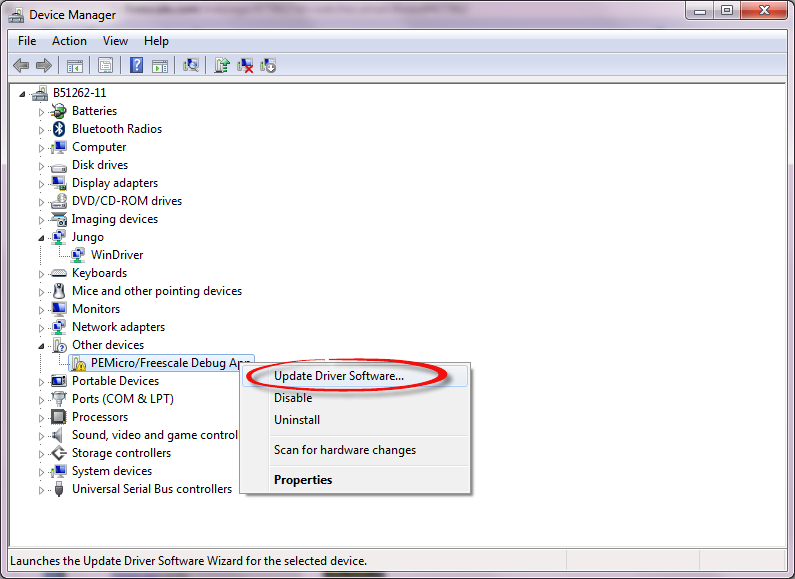Click the Ports (COM & LPT) icon

(x=59, y=399)
